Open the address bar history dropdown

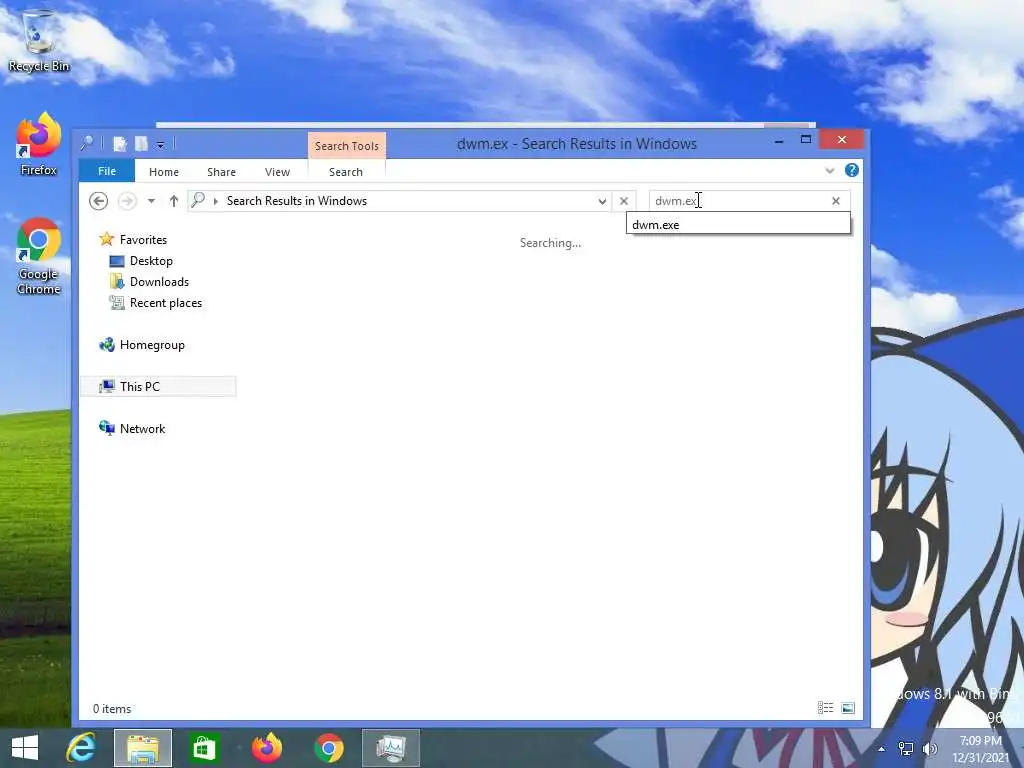(x=602, y=201)
